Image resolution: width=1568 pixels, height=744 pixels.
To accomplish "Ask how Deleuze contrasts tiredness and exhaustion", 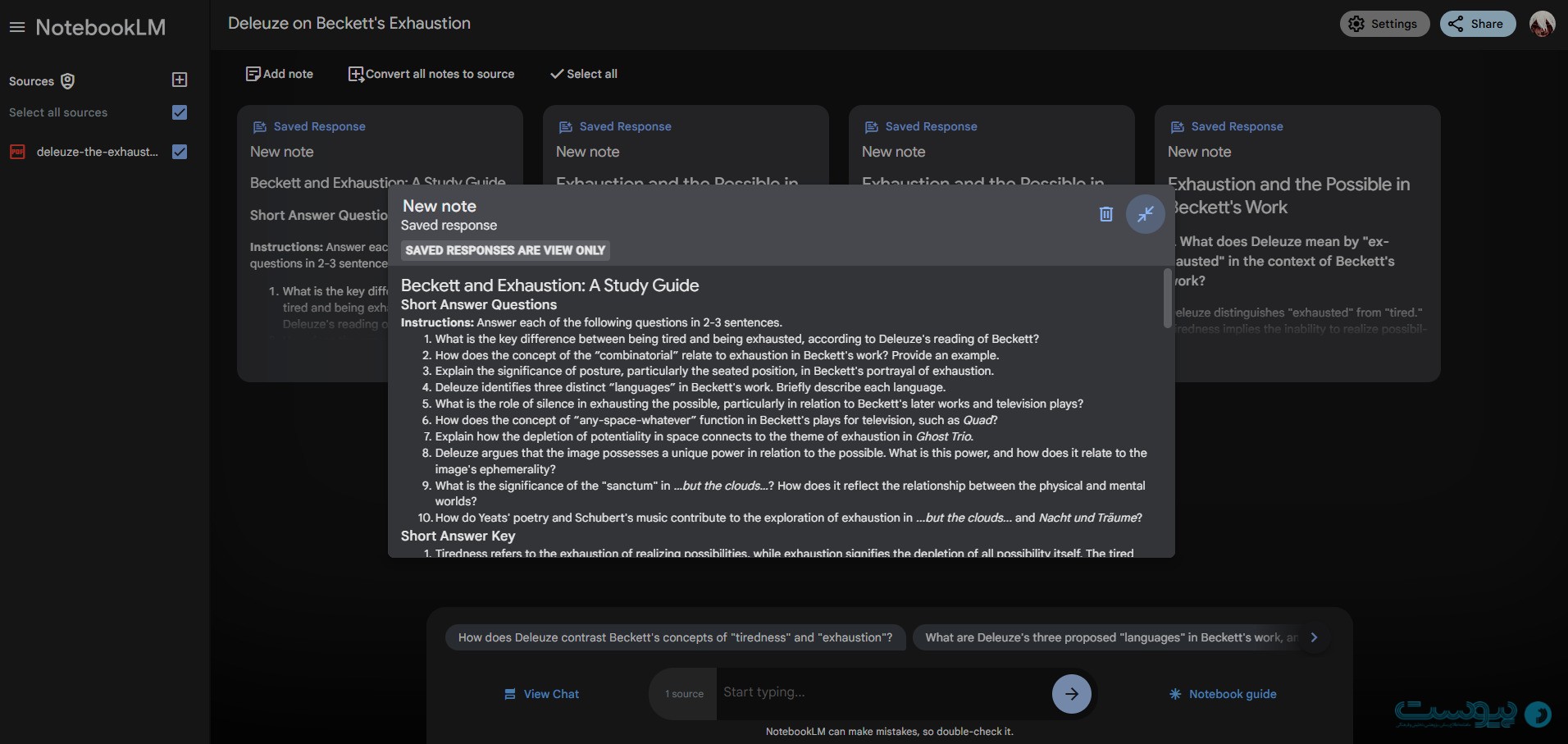I will (675, 637).
